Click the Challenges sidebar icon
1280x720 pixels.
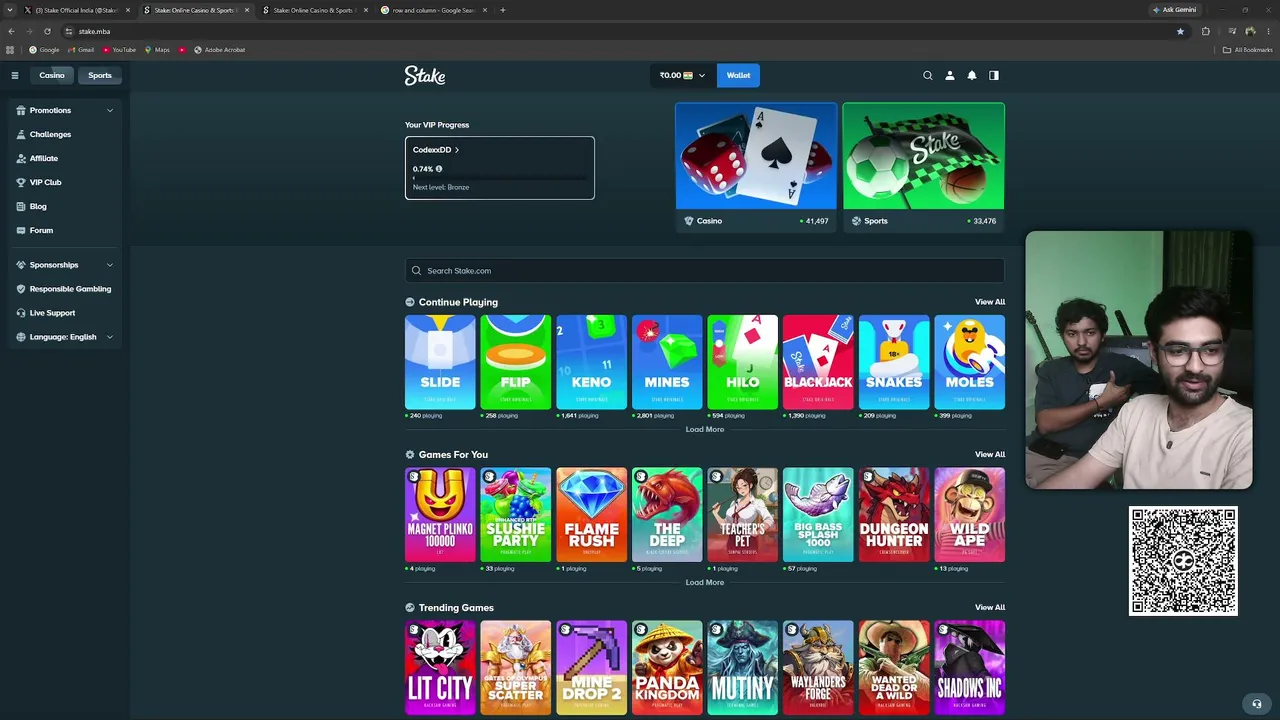coord(21,134)
